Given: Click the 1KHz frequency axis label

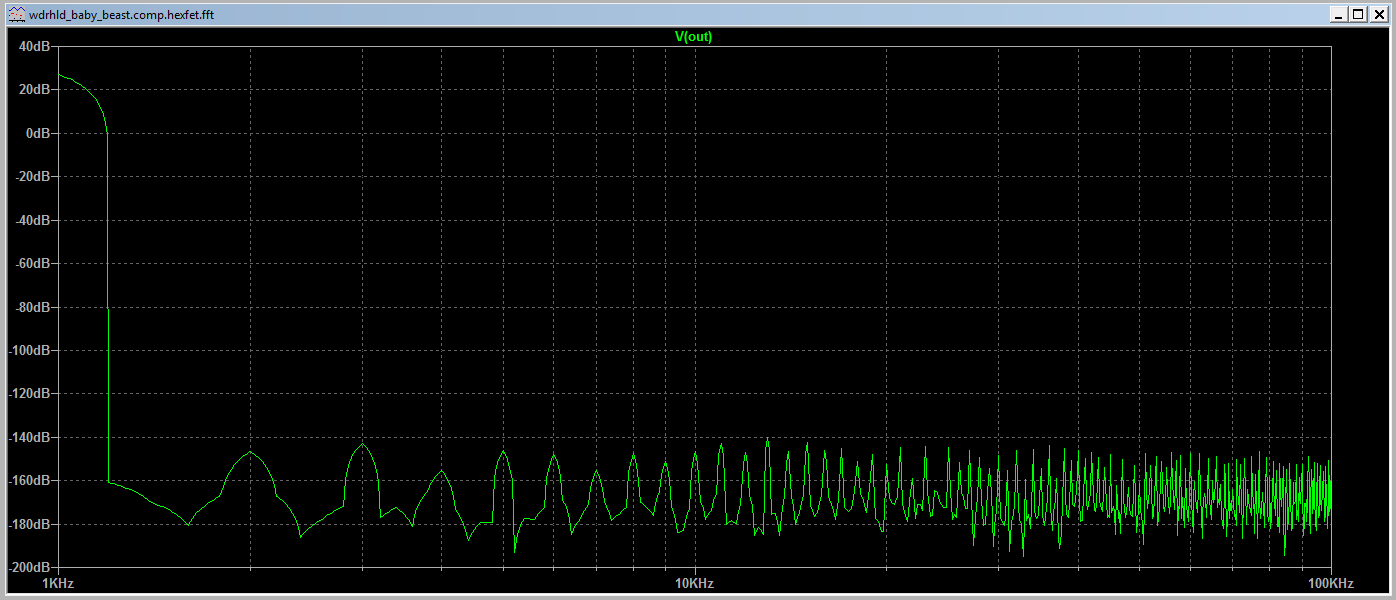Looking at the screenshot, I should tap(58, 583).
